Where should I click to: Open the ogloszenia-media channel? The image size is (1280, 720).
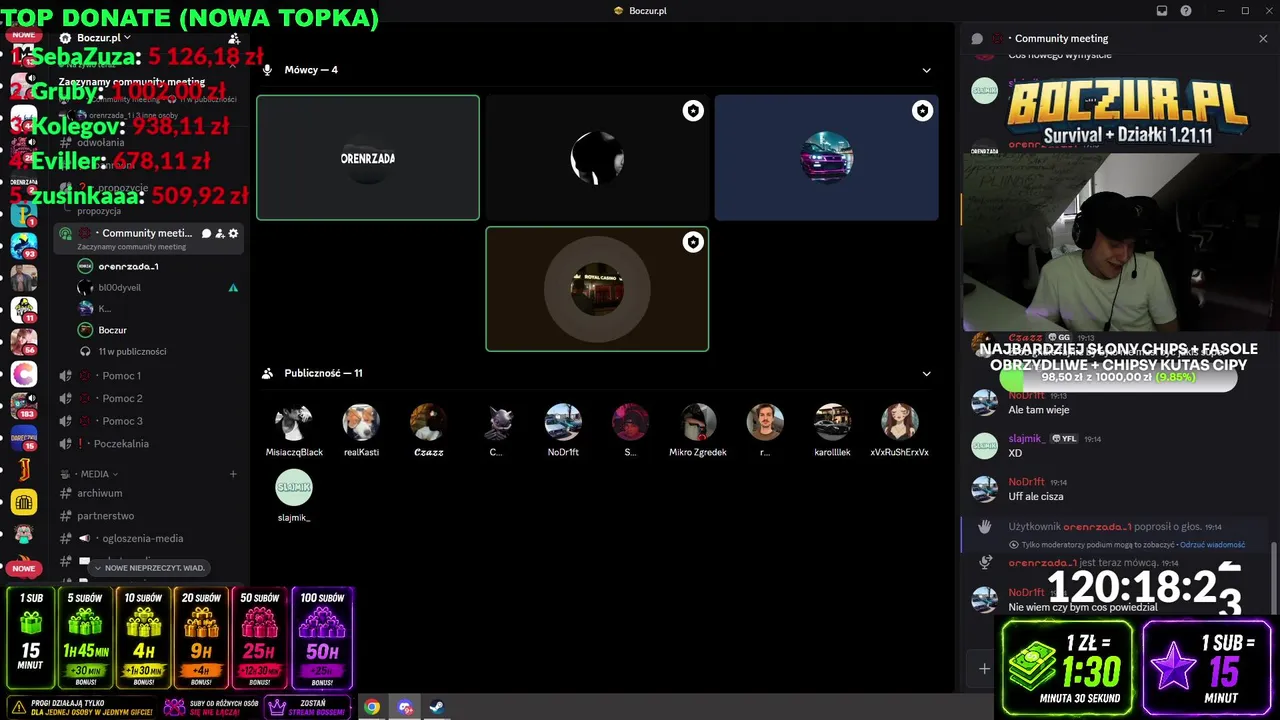point(150,539)
